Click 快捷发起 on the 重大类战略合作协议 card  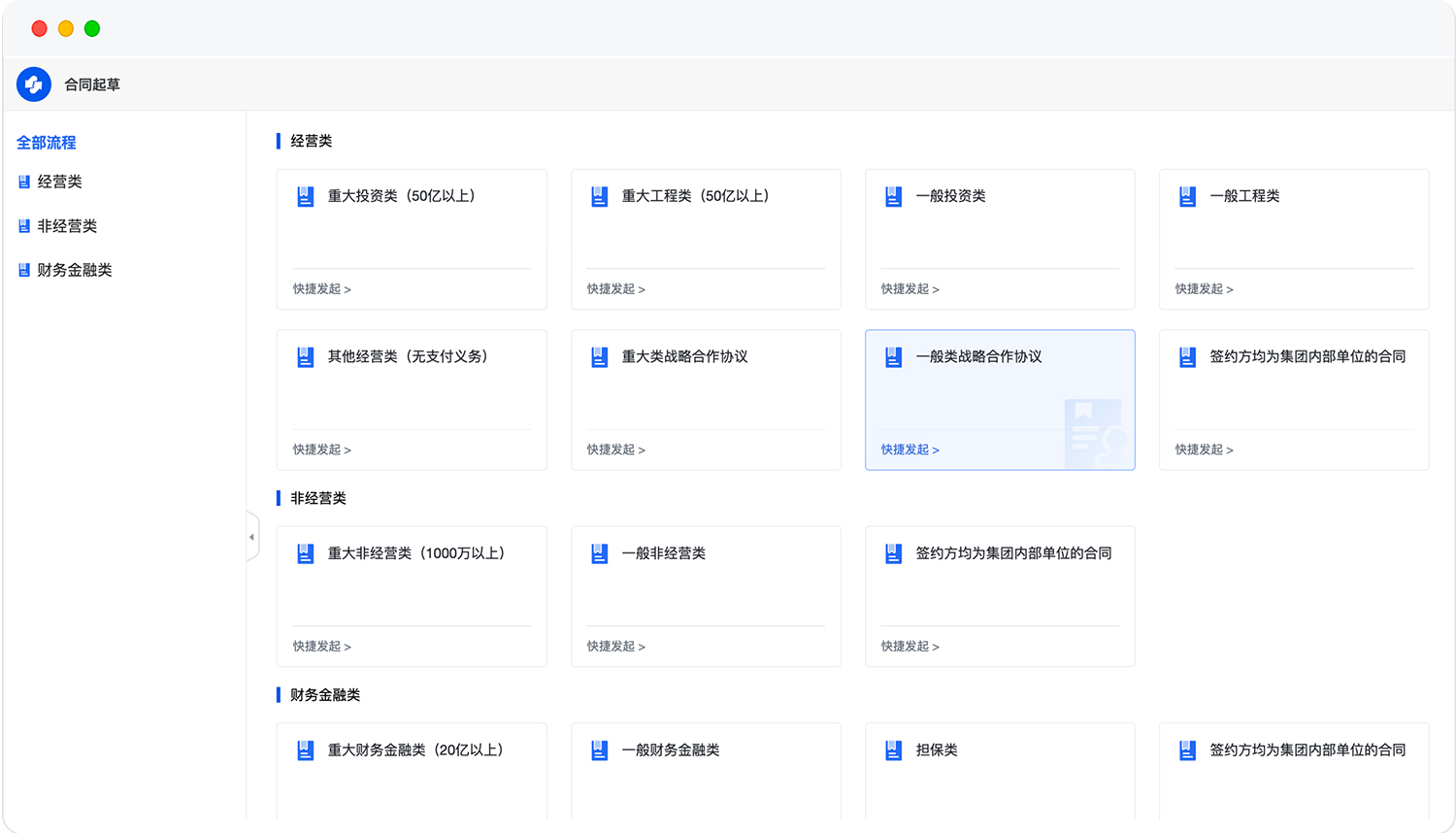[x=616, y=450]
